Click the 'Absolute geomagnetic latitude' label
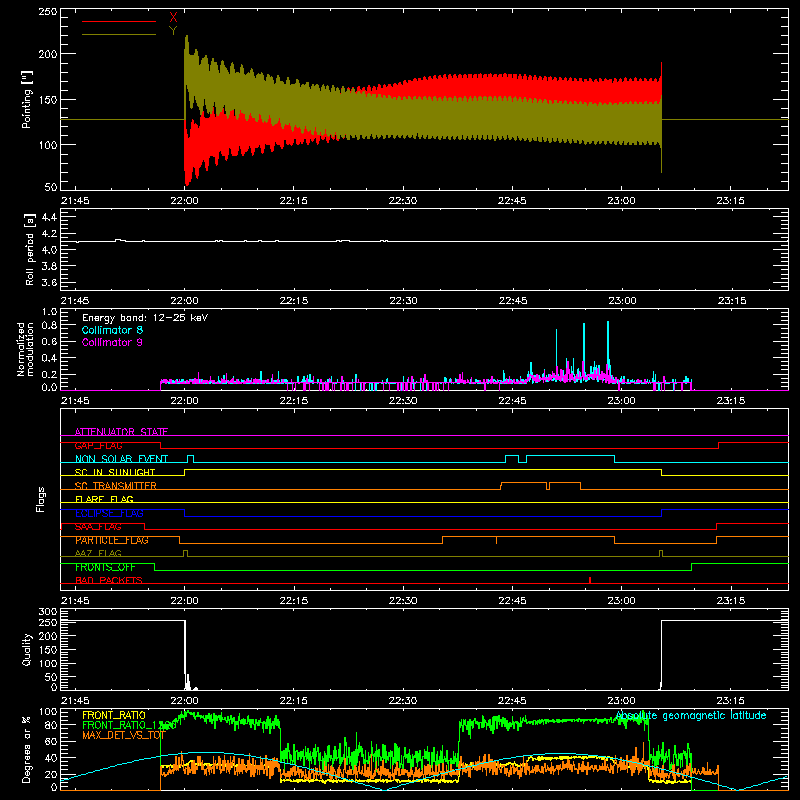The image size is (800, 800). click(x=691, y=715)
